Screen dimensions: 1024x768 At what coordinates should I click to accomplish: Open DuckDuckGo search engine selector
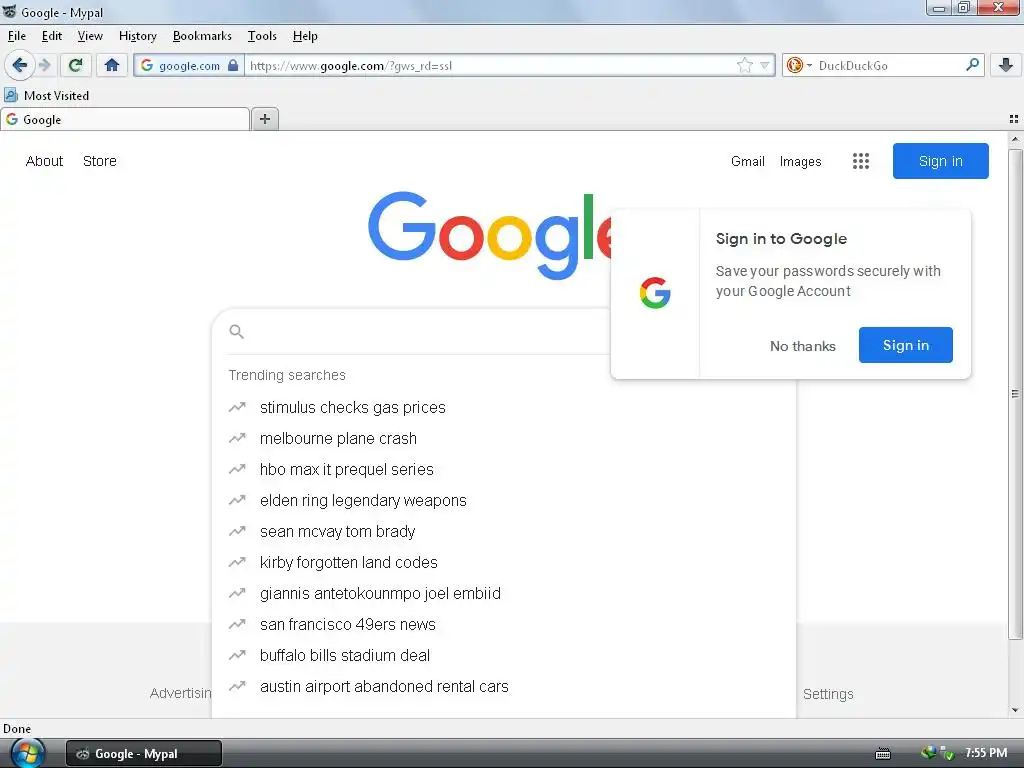(799, 65)
